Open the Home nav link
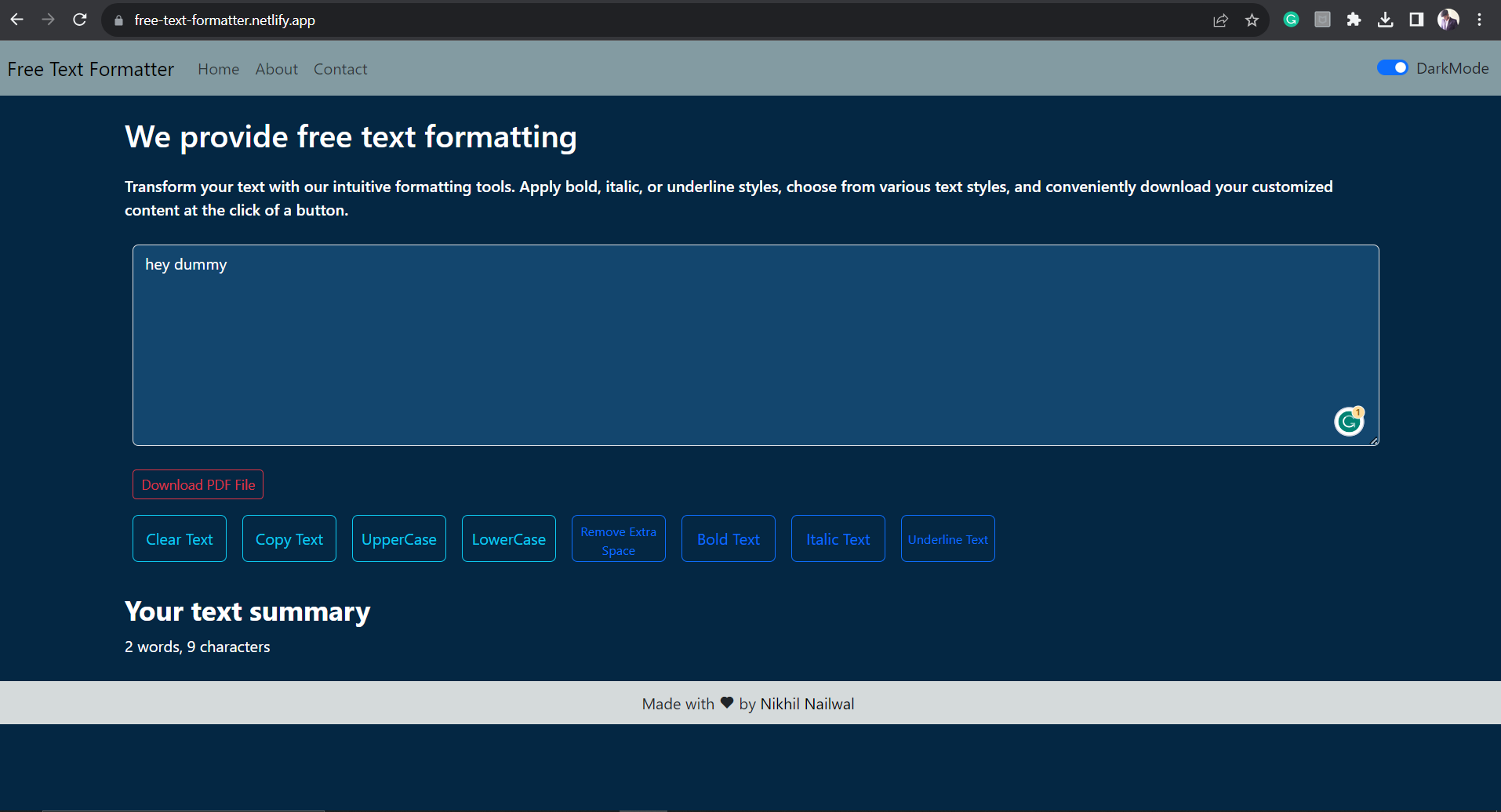Viewport: 1501px width, 812px height. click(218, 69)
